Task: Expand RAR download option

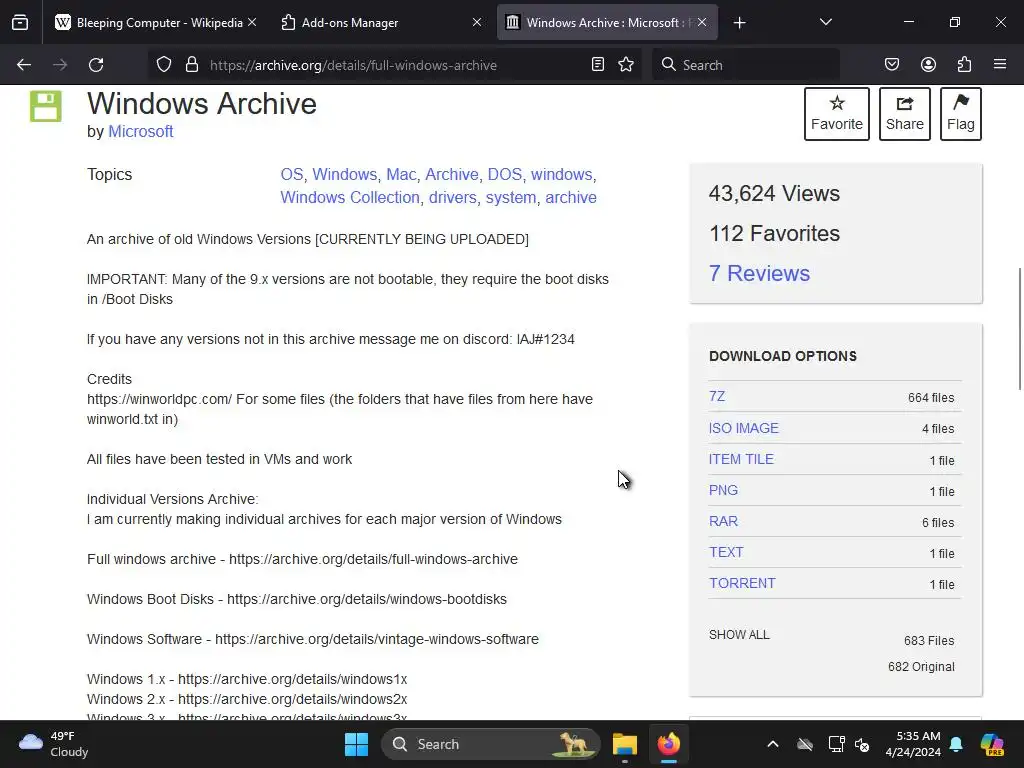Action: pos(723,521)
